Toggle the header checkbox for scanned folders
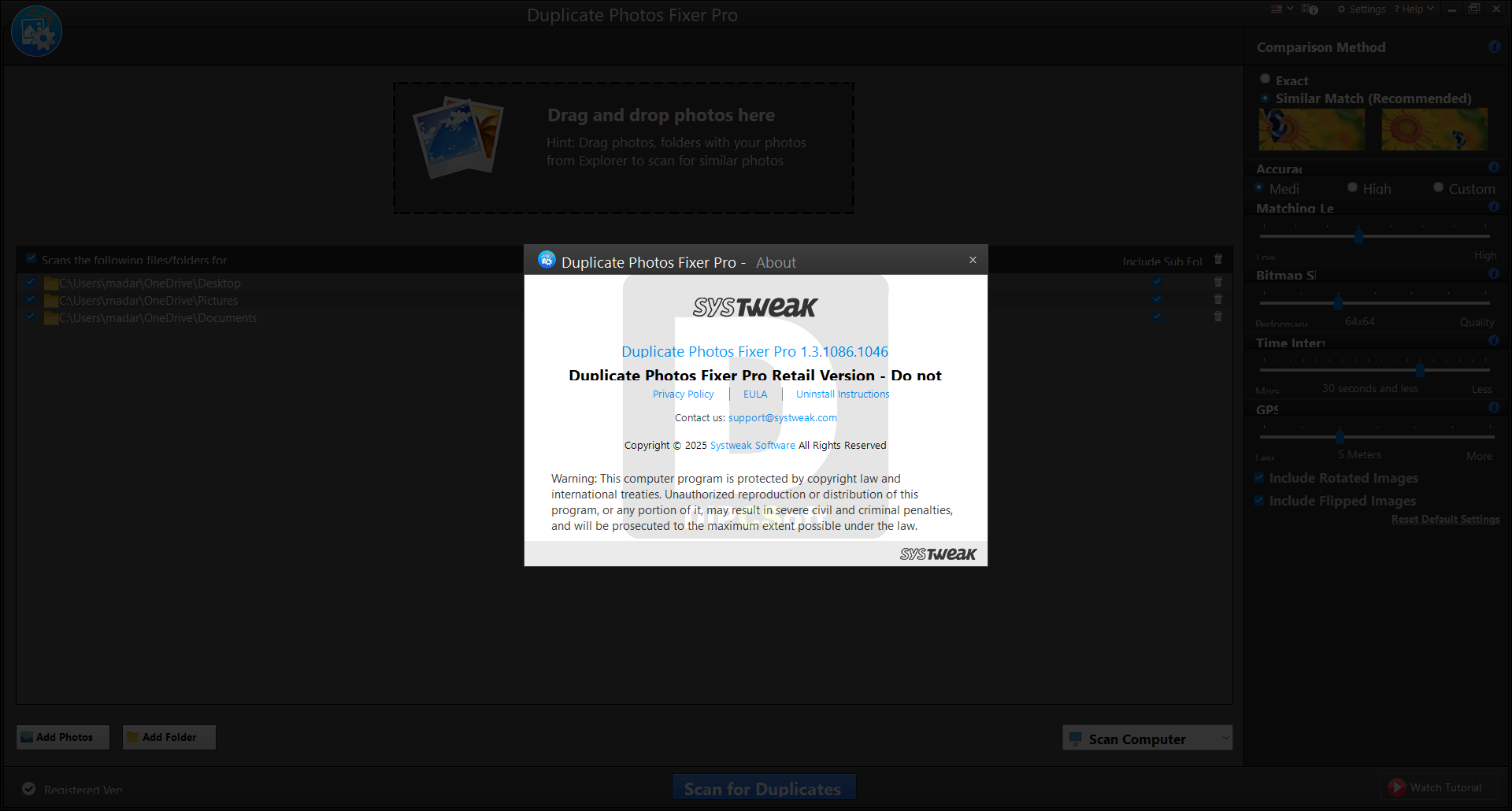 click(x=31, y=258)
